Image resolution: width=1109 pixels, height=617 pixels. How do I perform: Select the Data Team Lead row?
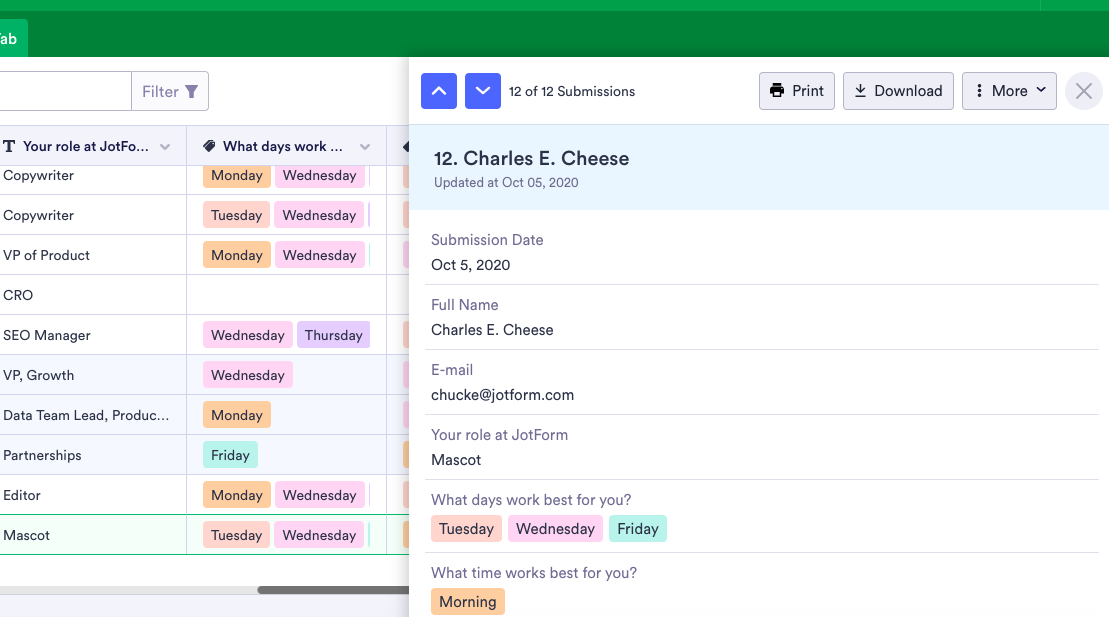coord(204,415)
